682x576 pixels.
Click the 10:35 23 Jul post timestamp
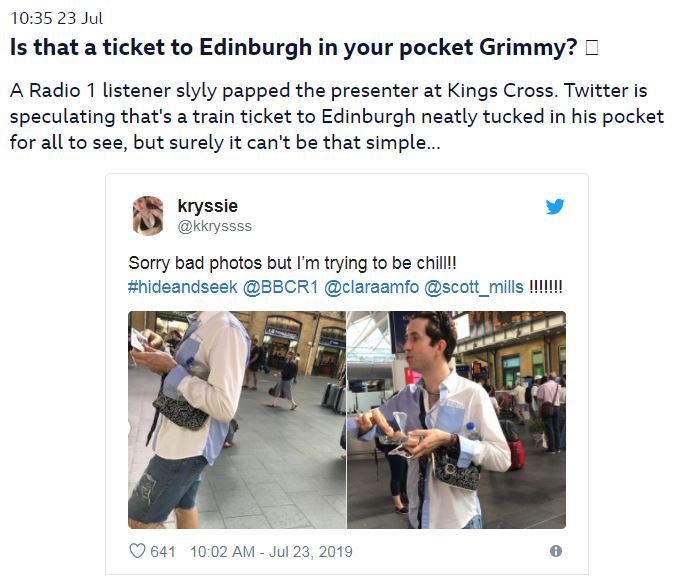coord(57,18)
